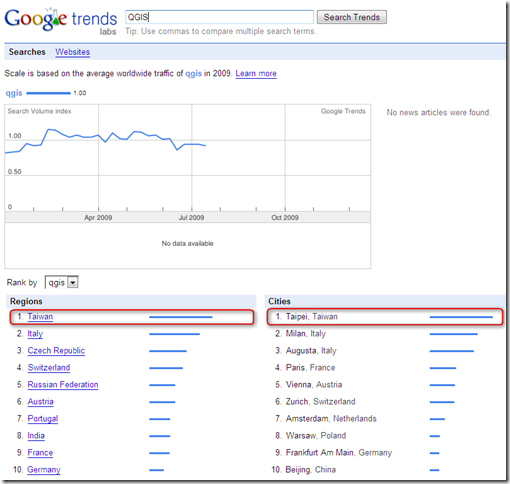Image resolution: width=510 pixels, height=484 pixels.
Task: Click the Vienna, Austria city entry
Action: coord(314,385)
